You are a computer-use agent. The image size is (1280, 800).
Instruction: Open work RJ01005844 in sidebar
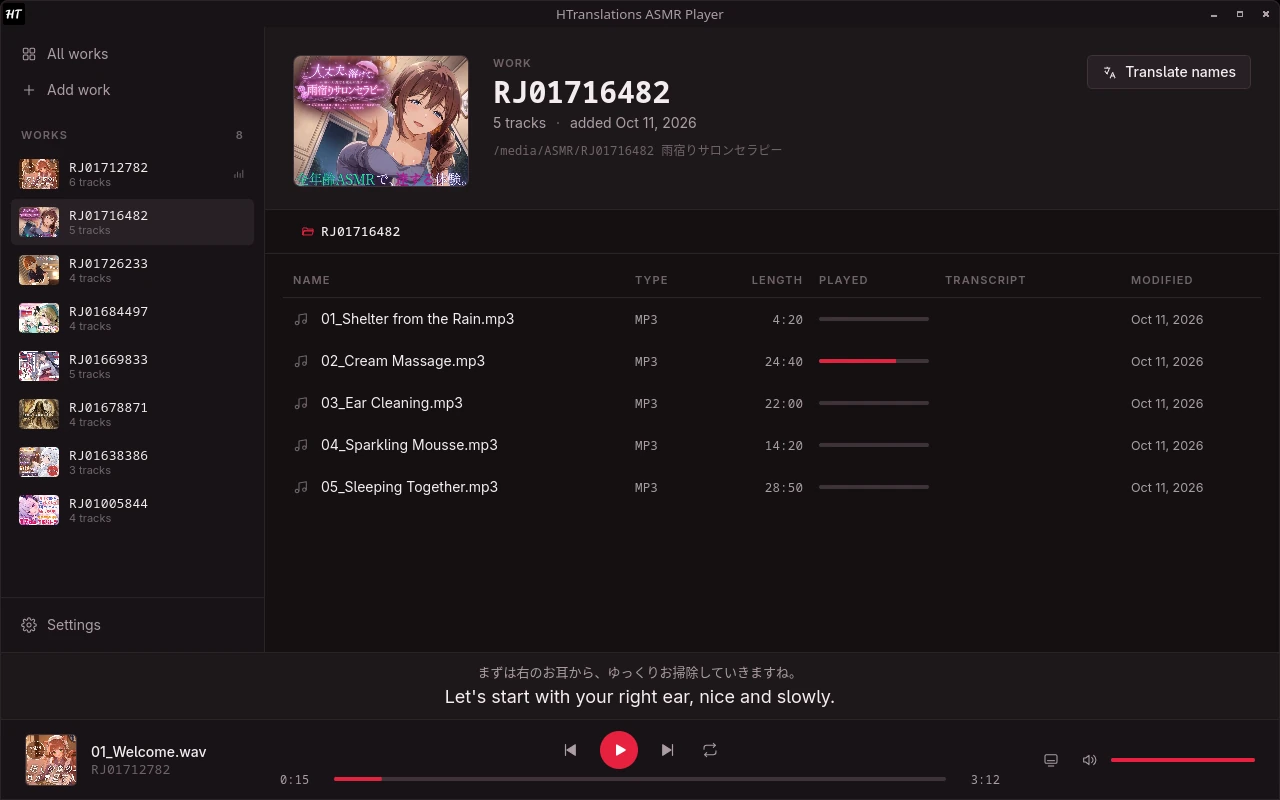point(132,510)
